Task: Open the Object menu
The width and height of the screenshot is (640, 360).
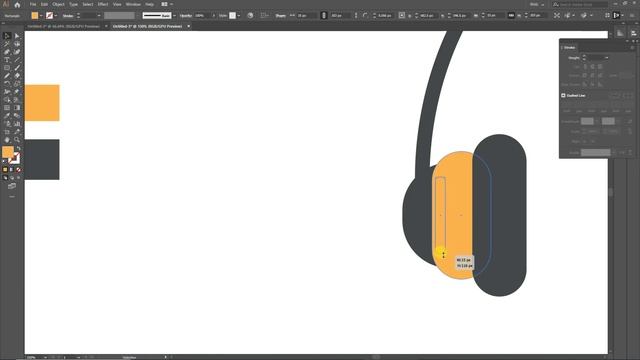Action: pyautogui.click(x=58, y=4)
